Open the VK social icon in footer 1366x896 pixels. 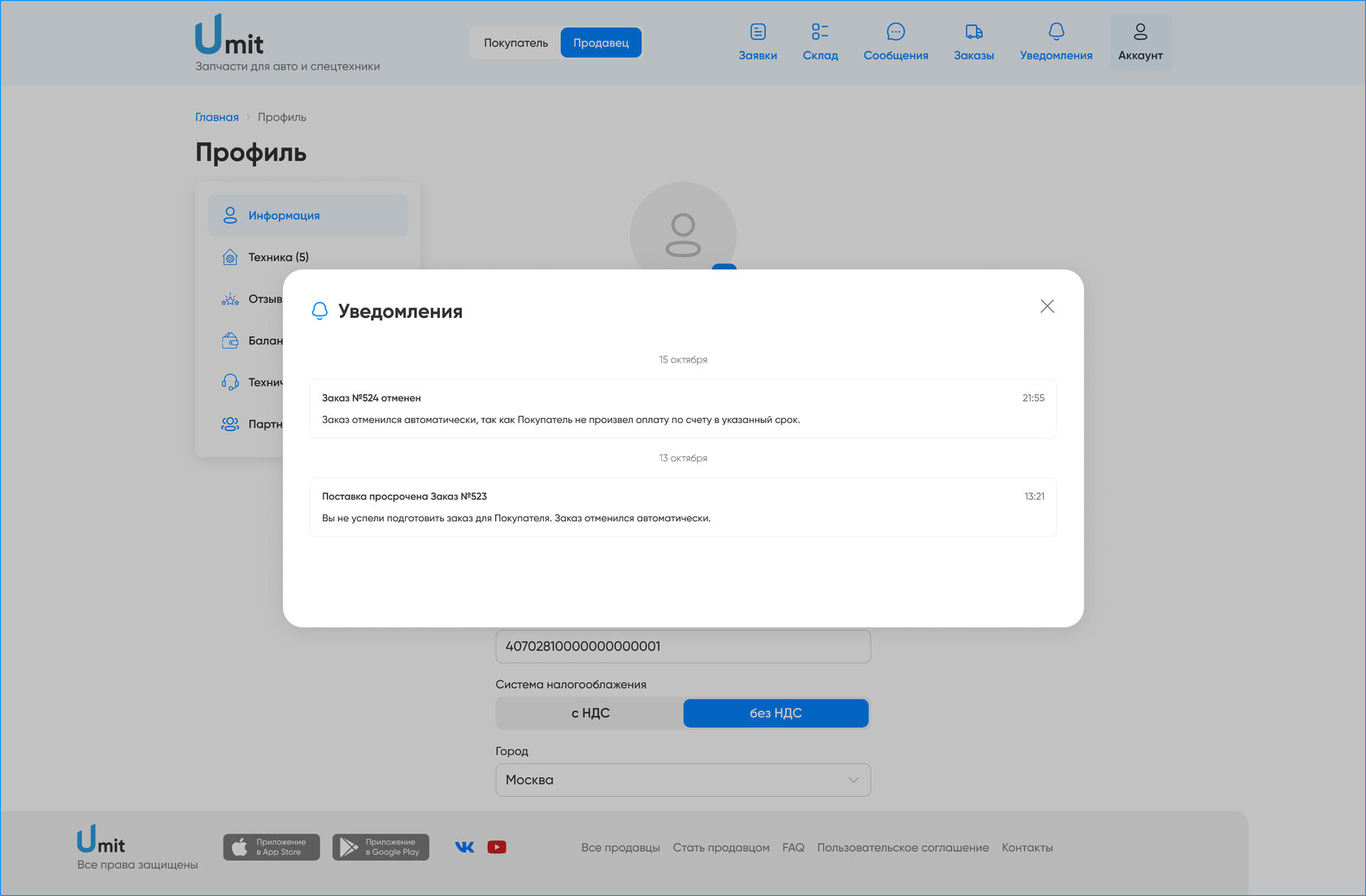tap(464, 847)
